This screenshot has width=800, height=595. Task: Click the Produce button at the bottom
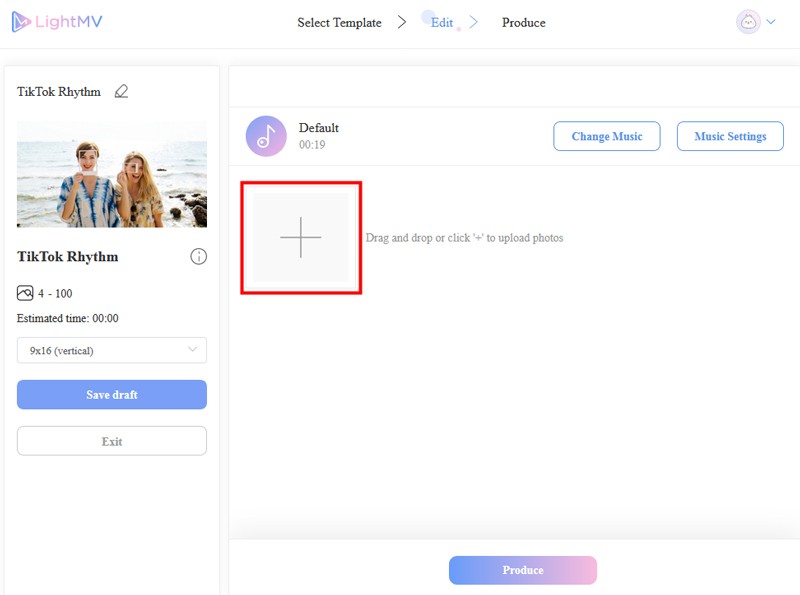(522, 569)
